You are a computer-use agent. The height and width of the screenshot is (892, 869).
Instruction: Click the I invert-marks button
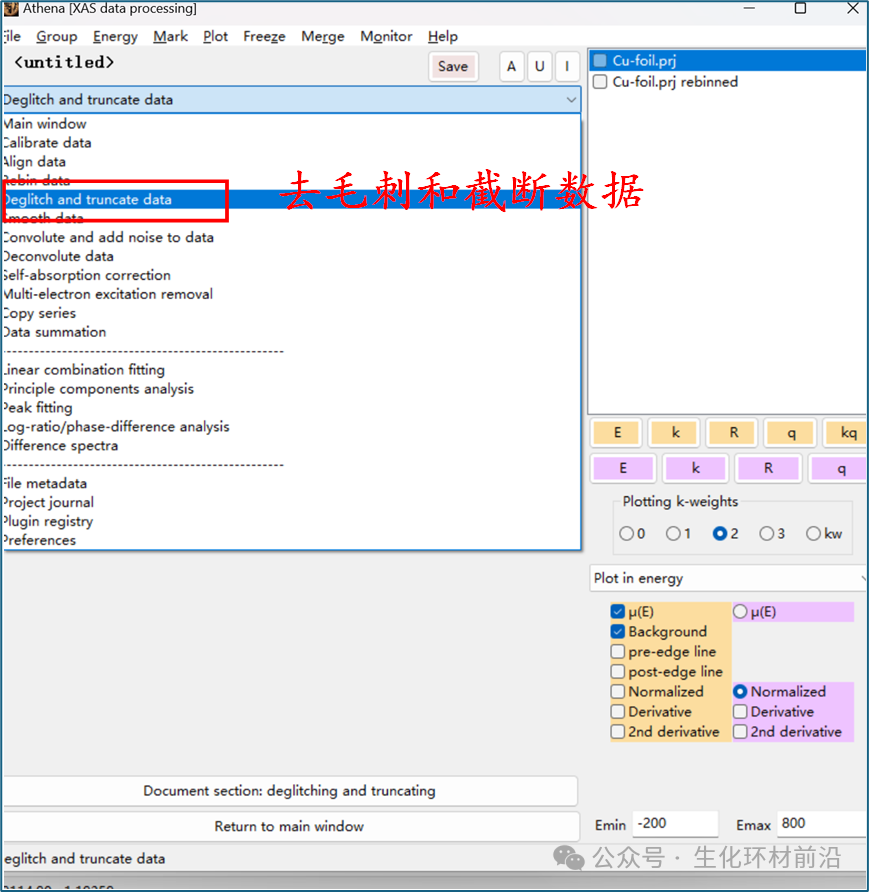(567, 67)
